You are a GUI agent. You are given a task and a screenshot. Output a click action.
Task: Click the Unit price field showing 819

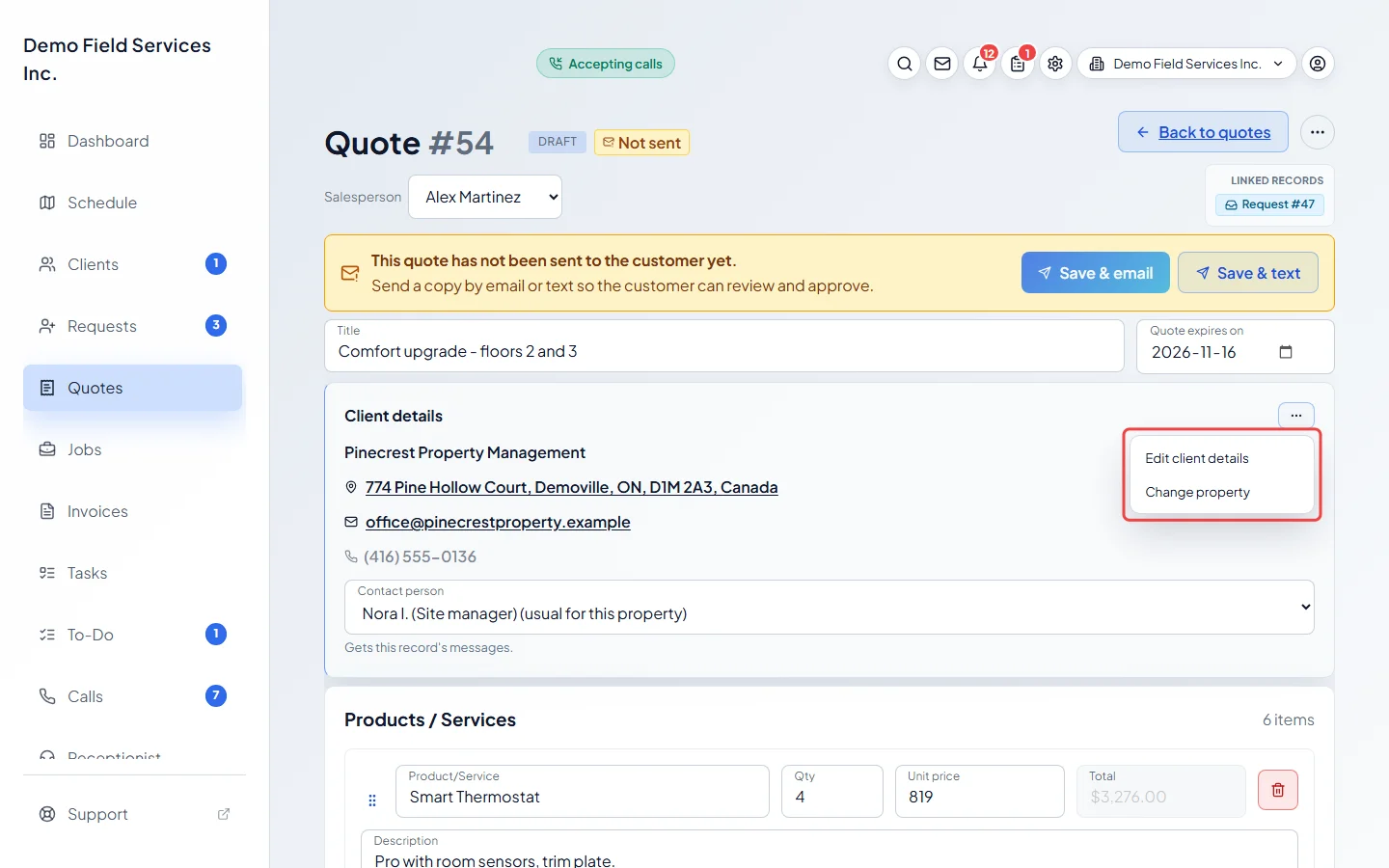980,791
